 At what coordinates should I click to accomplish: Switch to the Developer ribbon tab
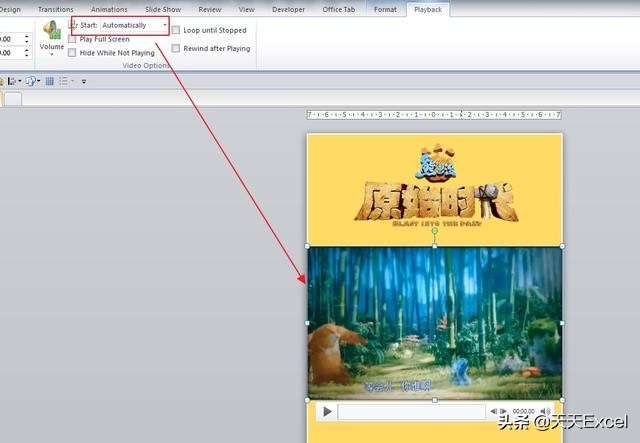[288, 9]
